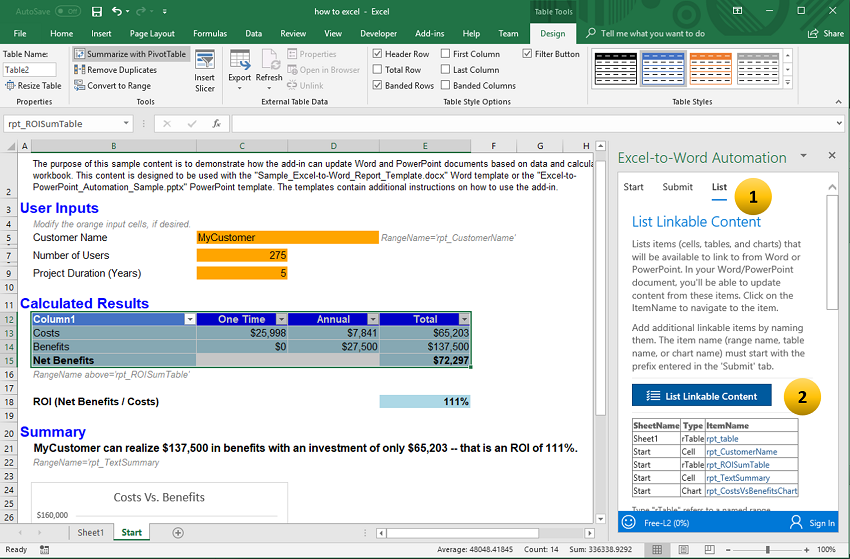Open Column1 filter dropdown

coord(190,319)
